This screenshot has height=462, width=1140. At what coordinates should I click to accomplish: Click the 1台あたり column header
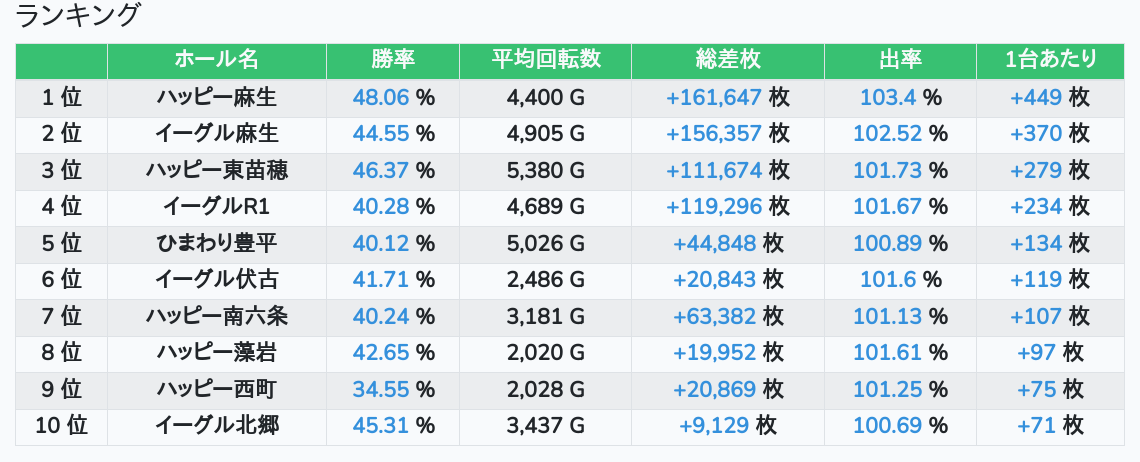tap(1050, 60)
